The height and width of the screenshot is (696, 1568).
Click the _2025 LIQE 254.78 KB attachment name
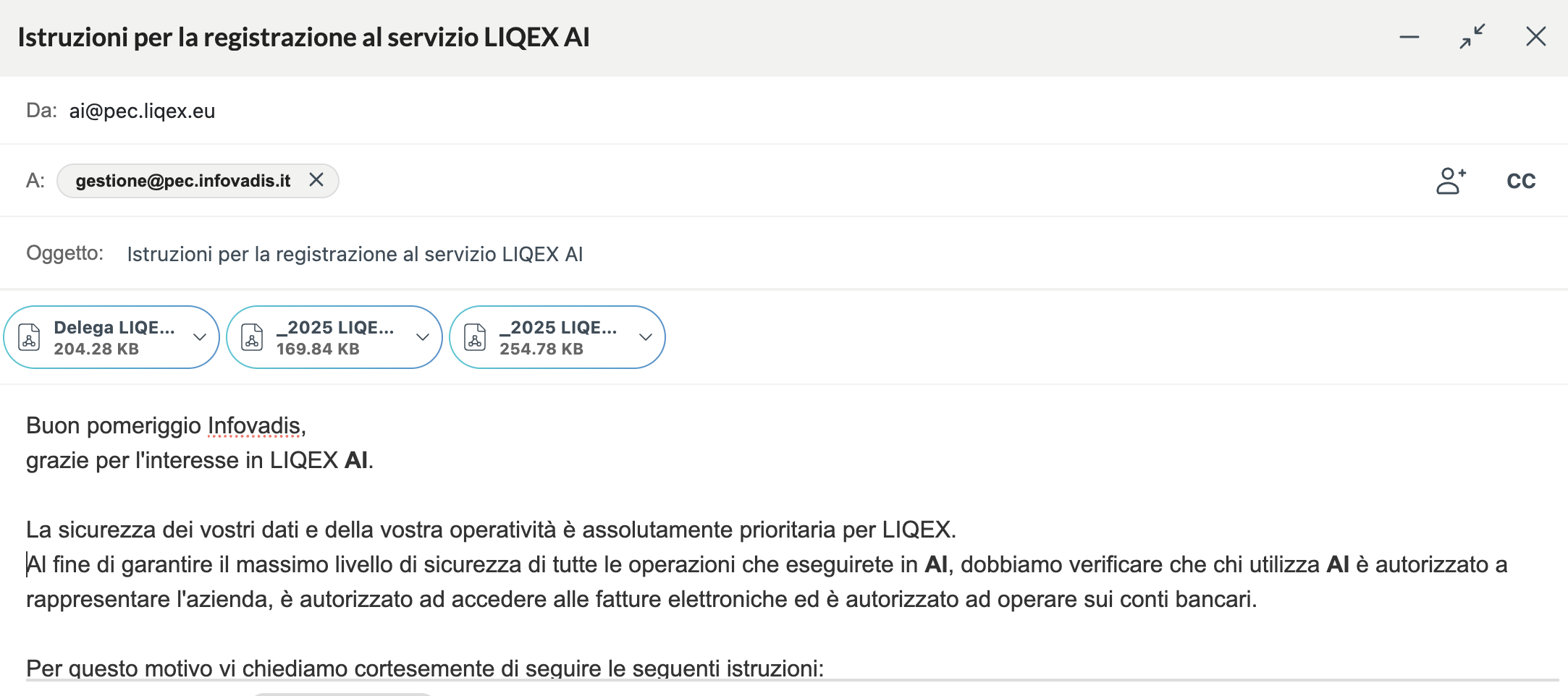558,328
